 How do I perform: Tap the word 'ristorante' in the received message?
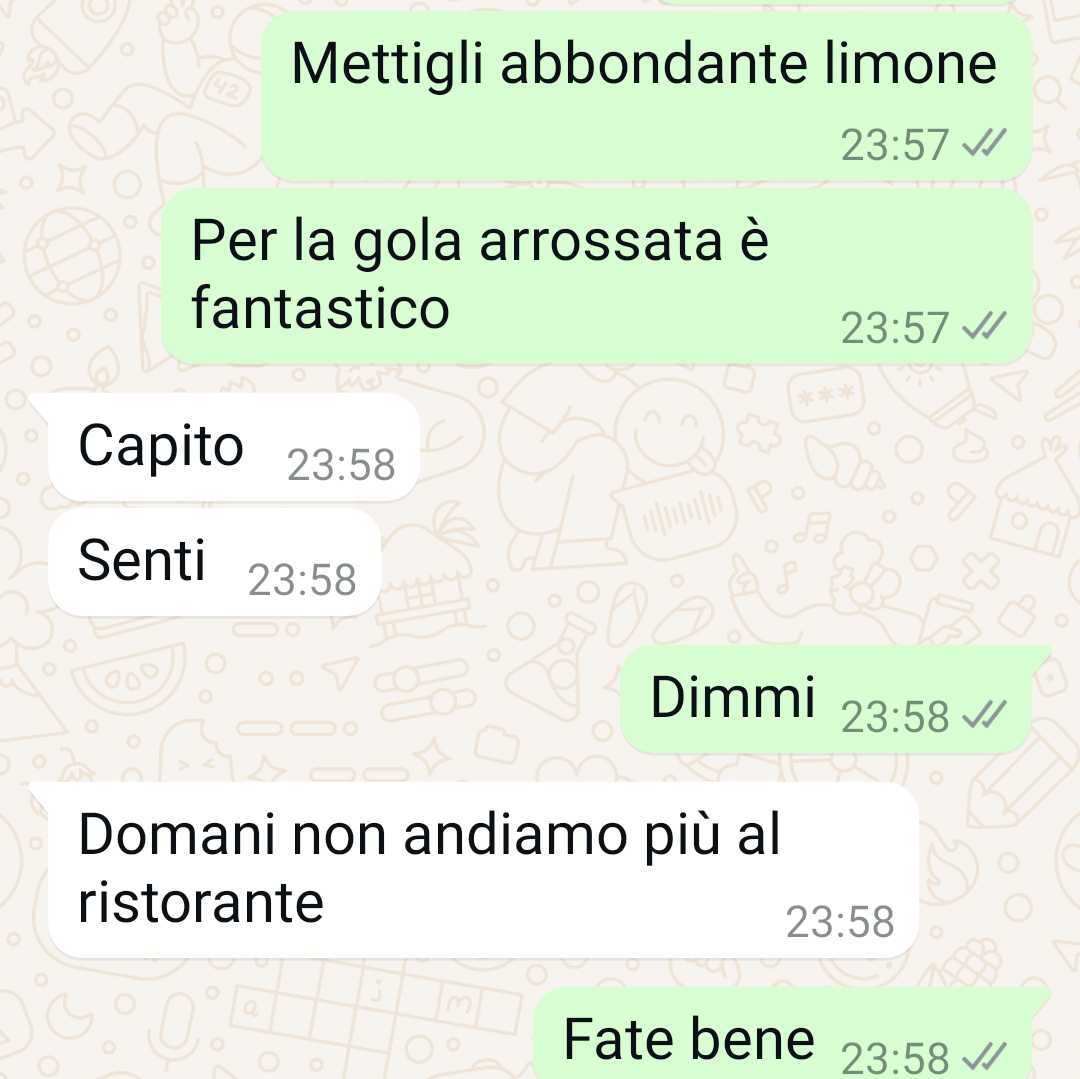coord(201,903)
